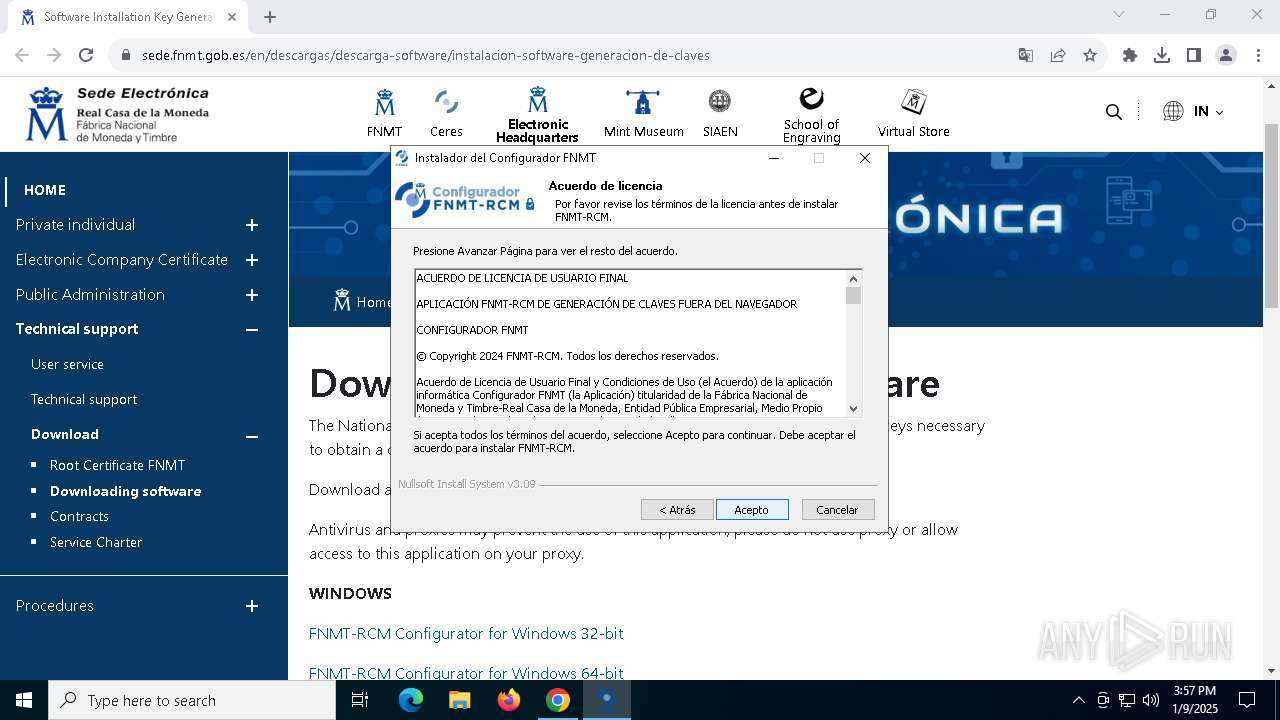This screenshot has height=720, width=1280.
Task: Click FNMT-RCM Configurator for Windows 64-bit link
Action: pos(466,673)
